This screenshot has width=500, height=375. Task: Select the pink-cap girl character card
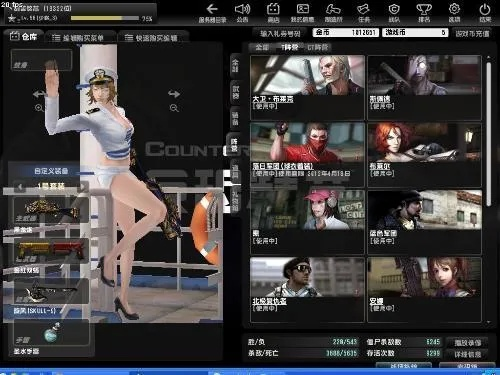(307, 222)
